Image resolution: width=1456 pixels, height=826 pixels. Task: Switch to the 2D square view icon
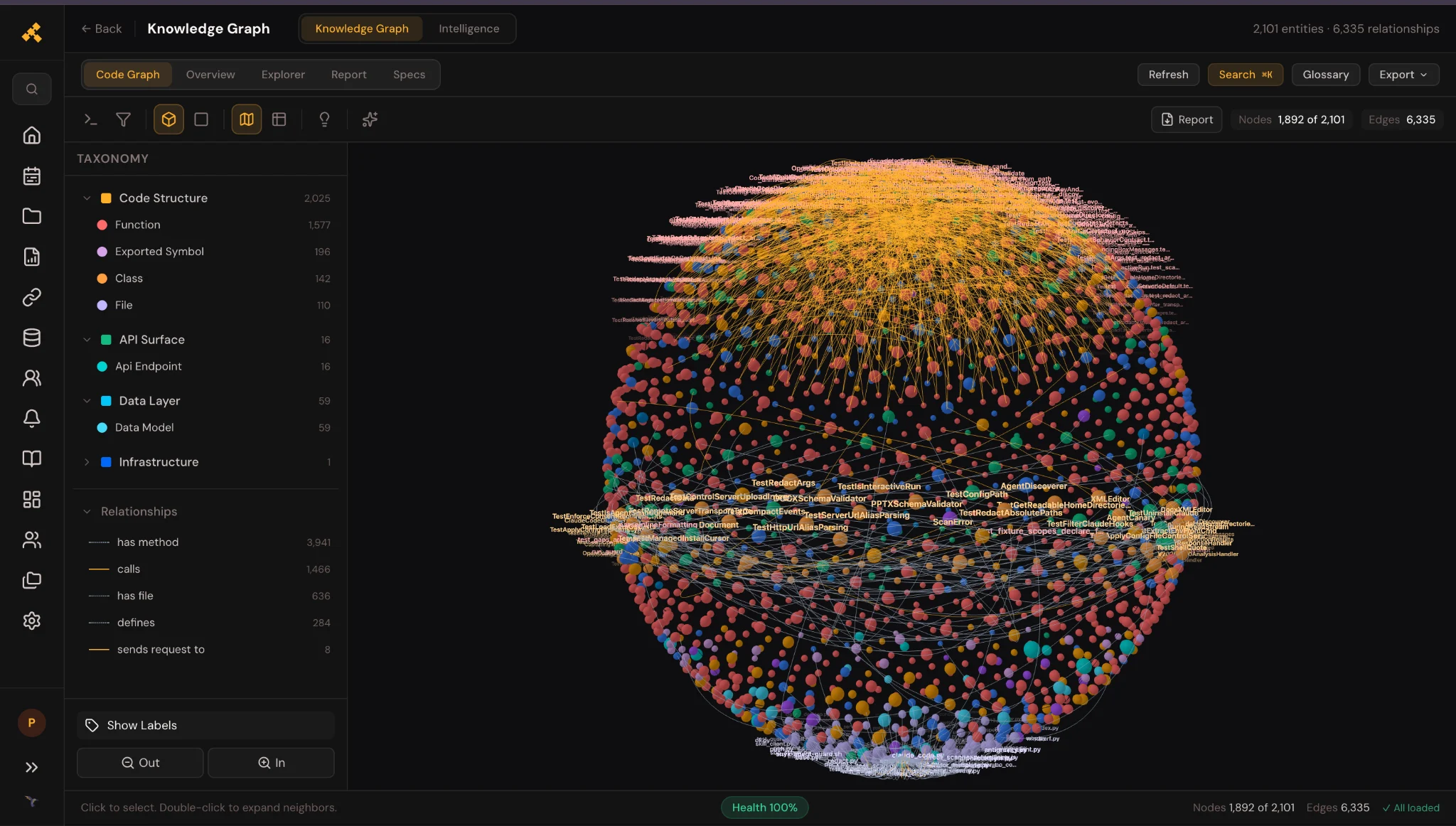(x=201, y=119)
